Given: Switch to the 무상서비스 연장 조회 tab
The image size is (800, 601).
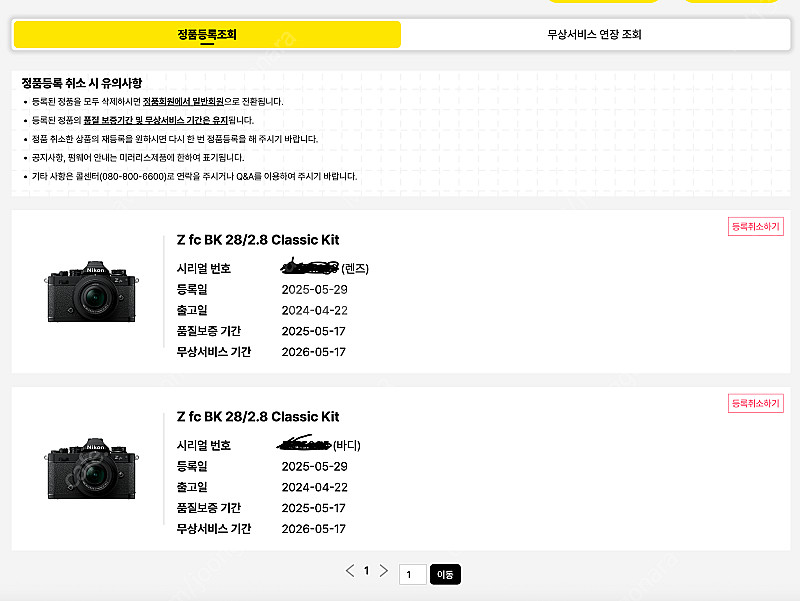Looking at the screenshot, I should point(594,35).
